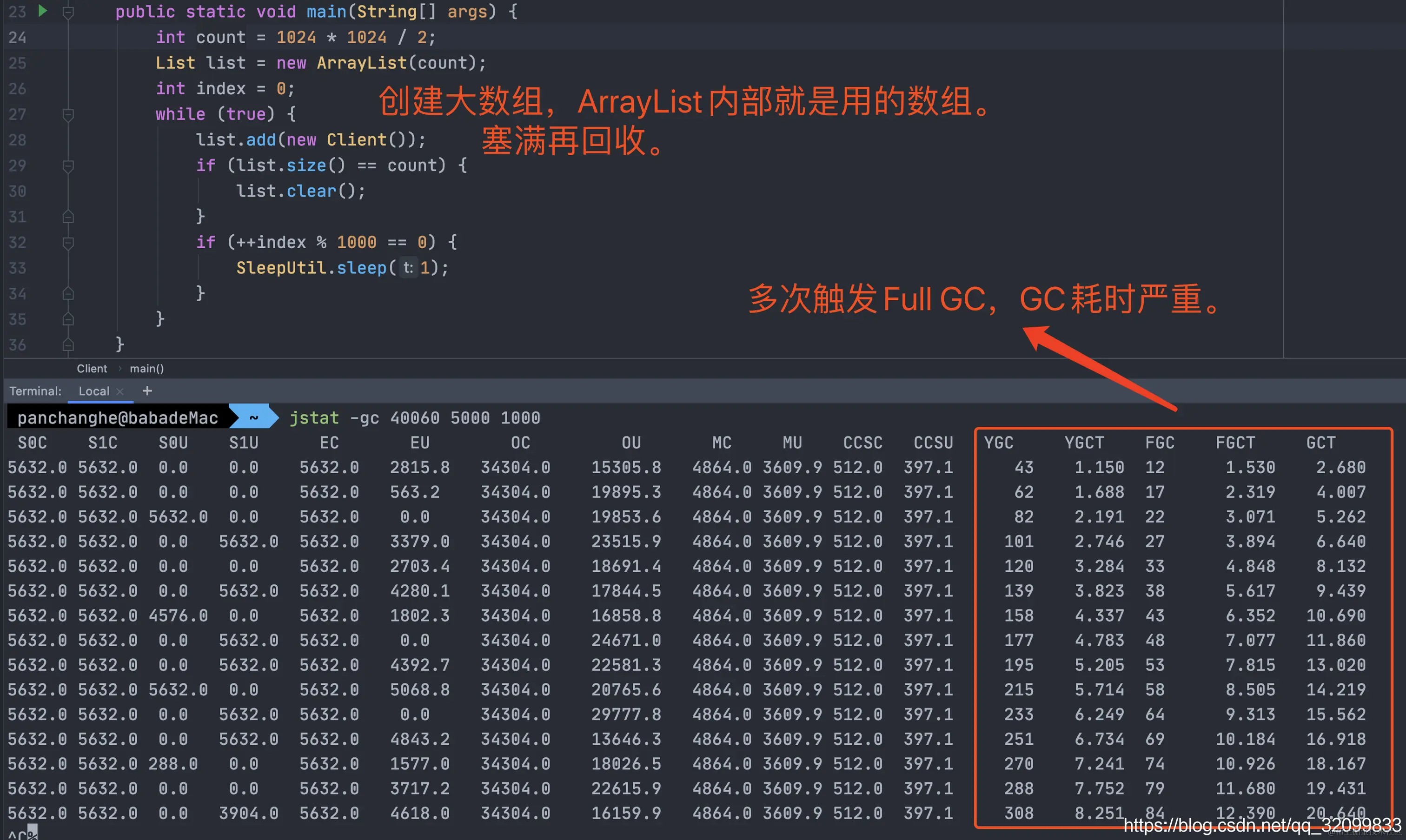Click fold end marker on line 35

pyautogui.click(x=68, y=319)
